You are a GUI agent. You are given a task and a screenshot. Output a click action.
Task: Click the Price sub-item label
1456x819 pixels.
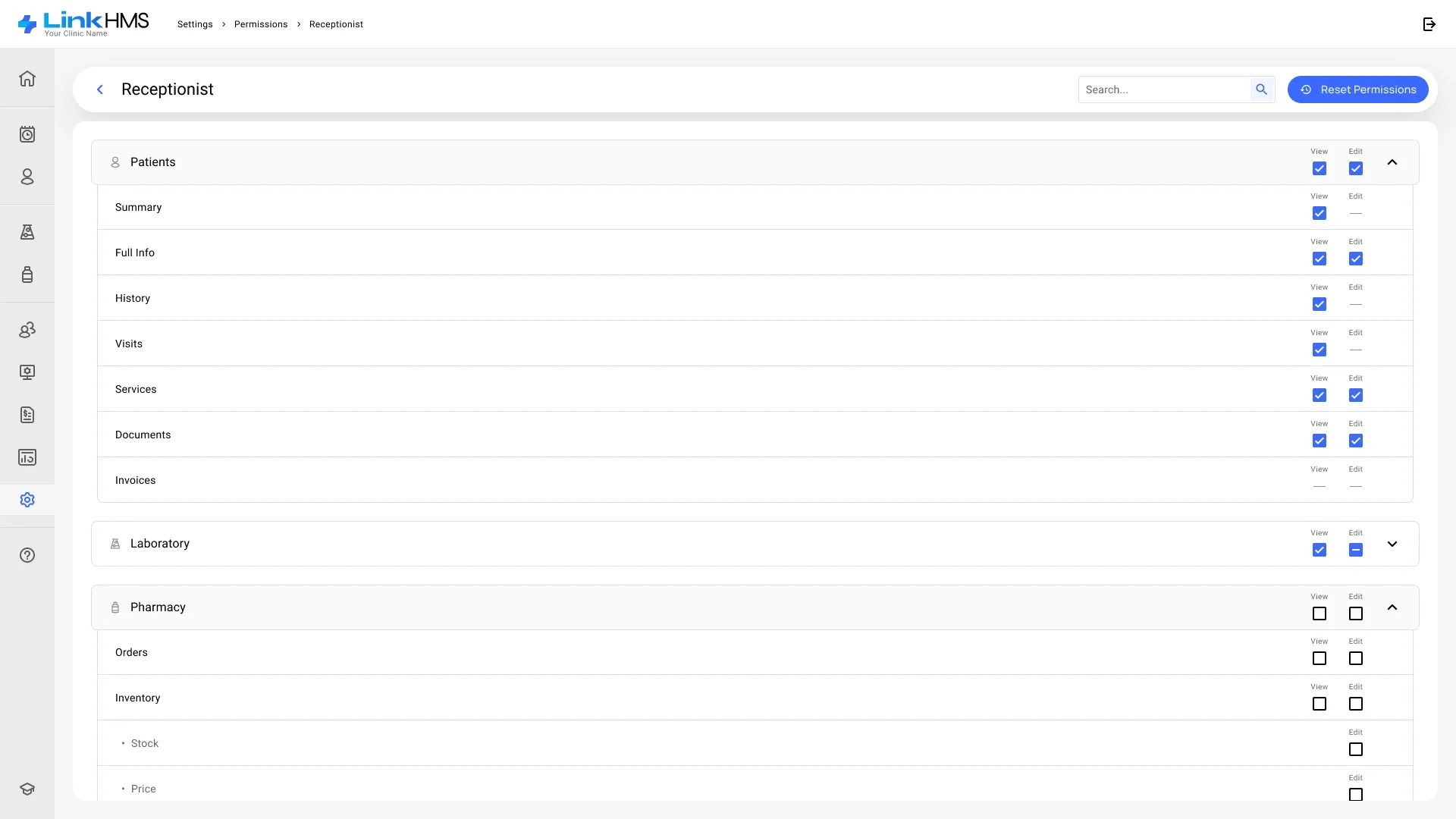[x=143, y=789]
